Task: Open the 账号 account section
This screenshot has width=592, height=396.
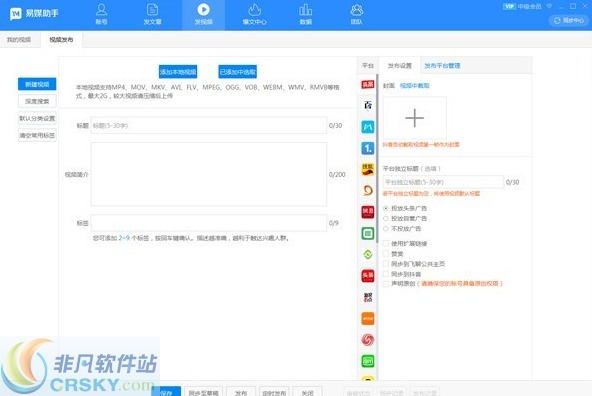Action: coord(101,14)
